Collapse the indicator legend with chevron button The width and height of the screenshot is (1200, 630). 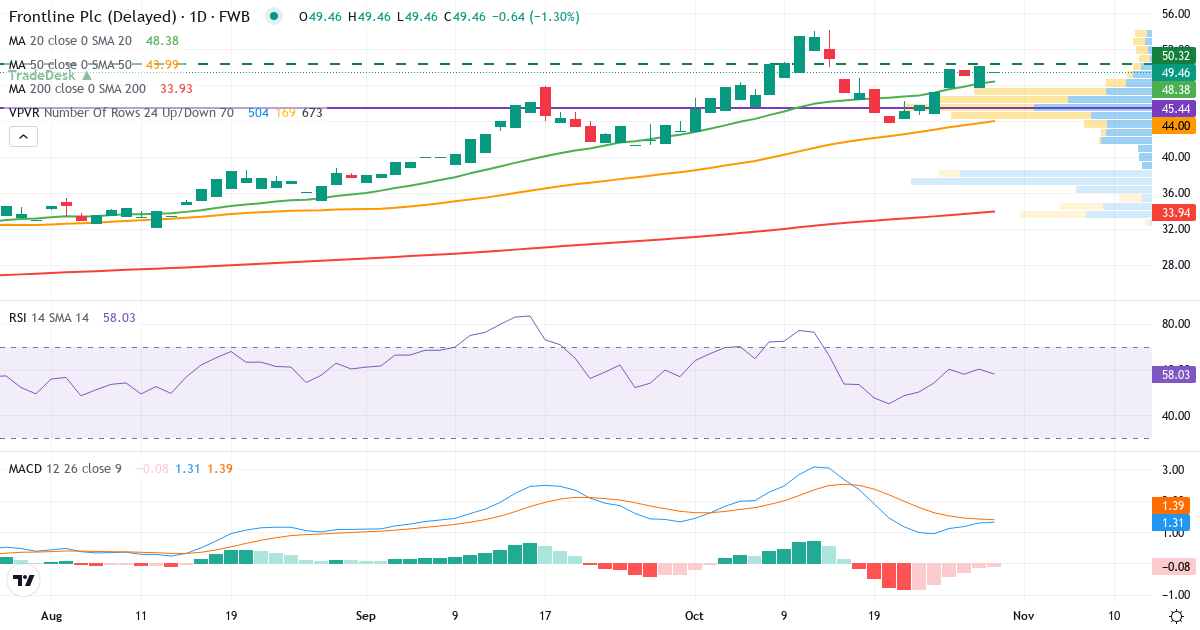(x=22, y=137)
